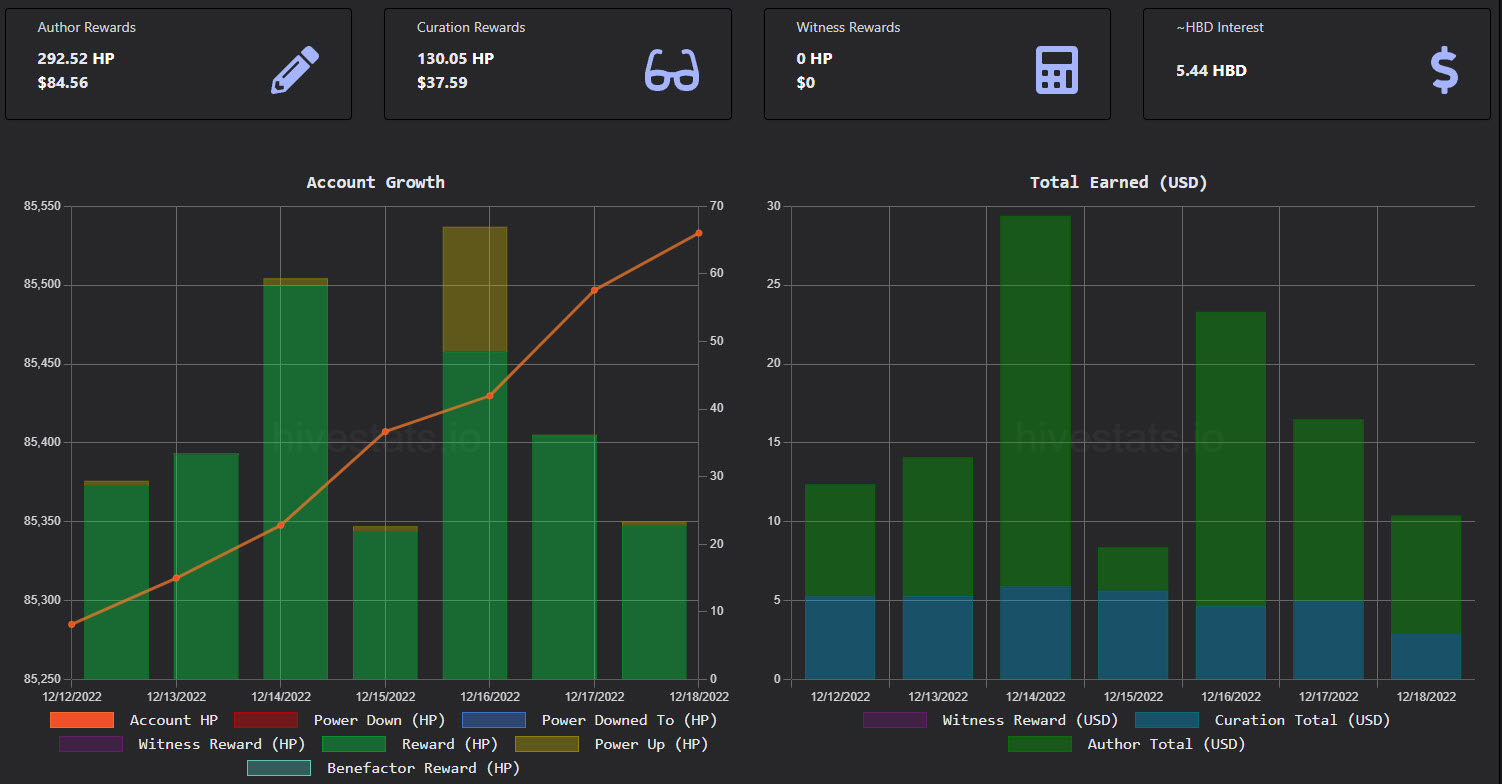Click the Power Downed To (HP) label
Viewport: 1502px width, 784px height.
pos(629,720)
